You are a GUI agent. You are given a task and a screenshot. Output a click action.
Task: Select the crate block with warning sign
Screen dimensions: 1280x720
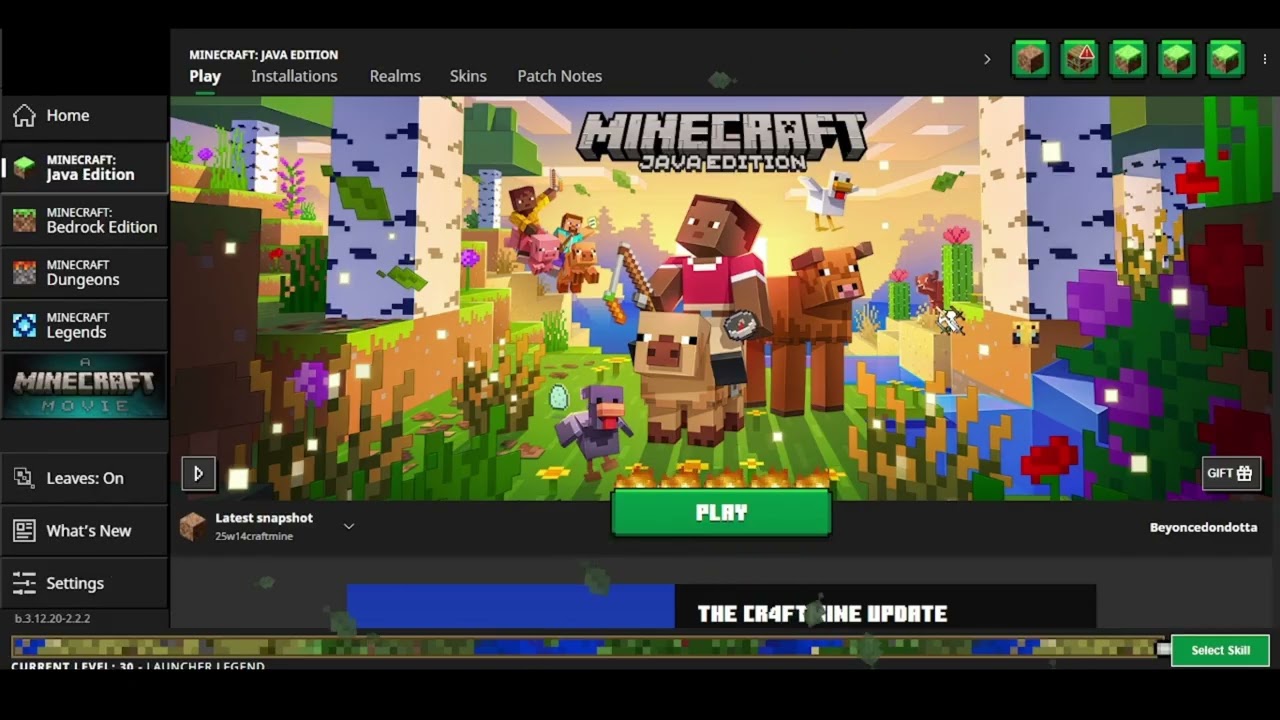pos(1079,60)
